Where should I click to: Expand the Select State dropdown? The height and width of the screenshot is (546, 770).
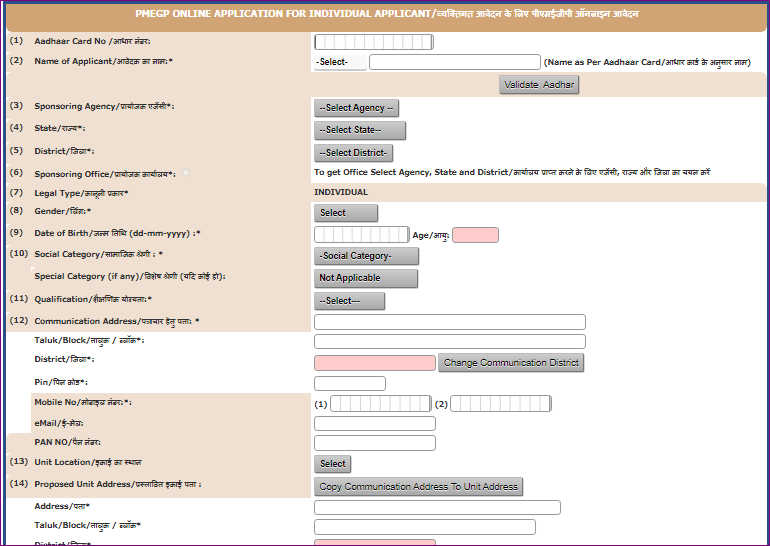(360, 130)
